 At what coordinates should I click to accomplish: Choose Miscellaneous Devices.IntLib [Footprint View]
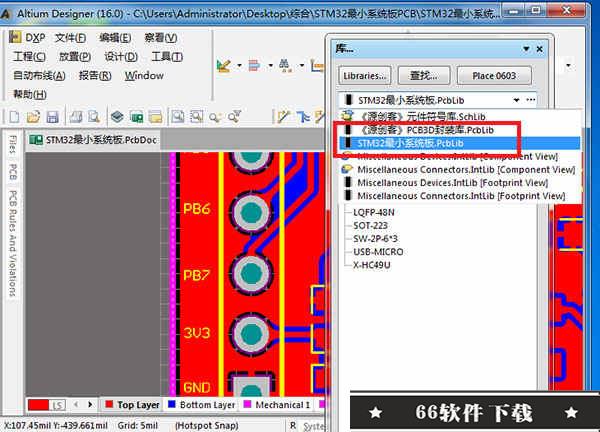pyautogui.click(x=460, y=183)
